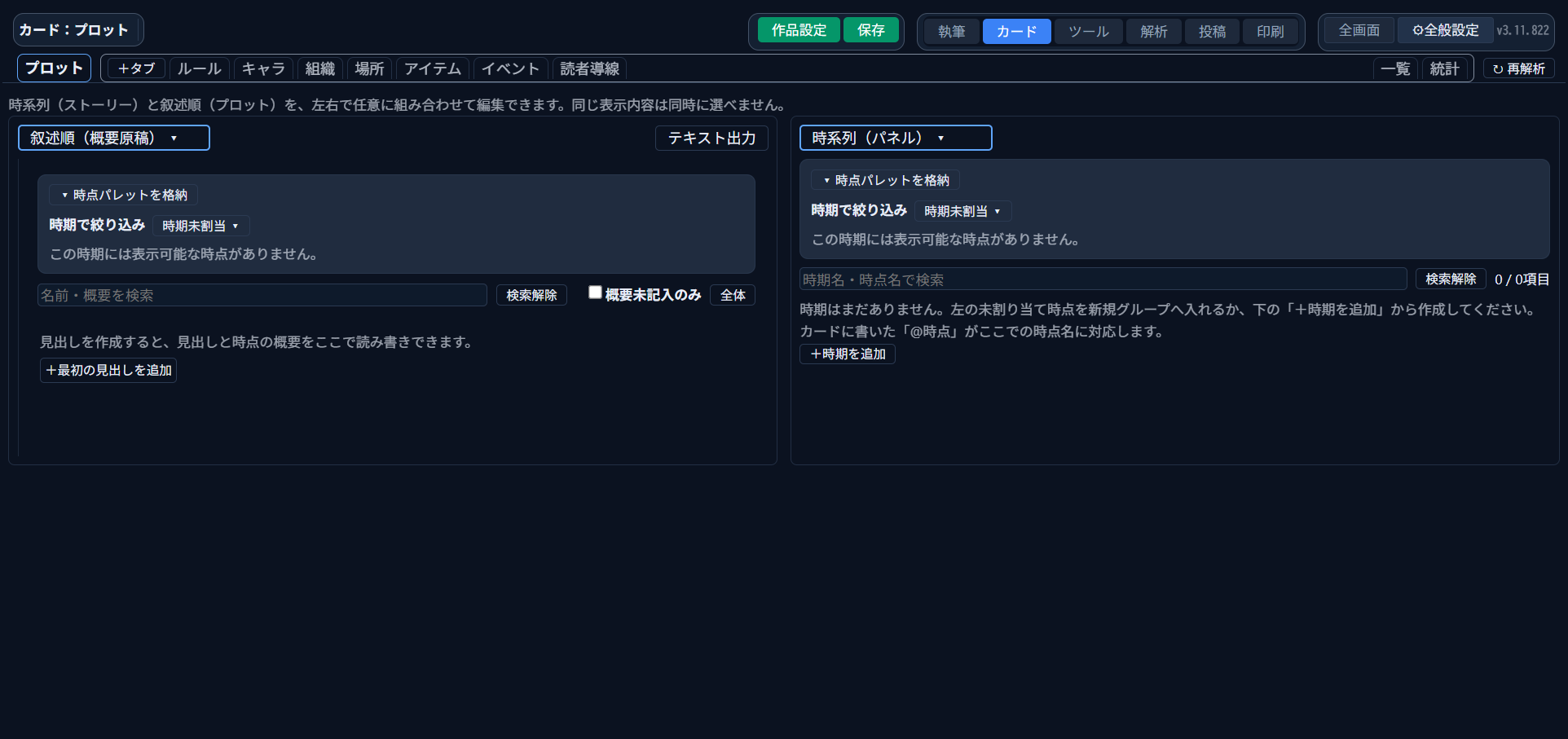Open the ルール card tab
The width and height of the screenshot is (1568, 739).
(200, 68)
